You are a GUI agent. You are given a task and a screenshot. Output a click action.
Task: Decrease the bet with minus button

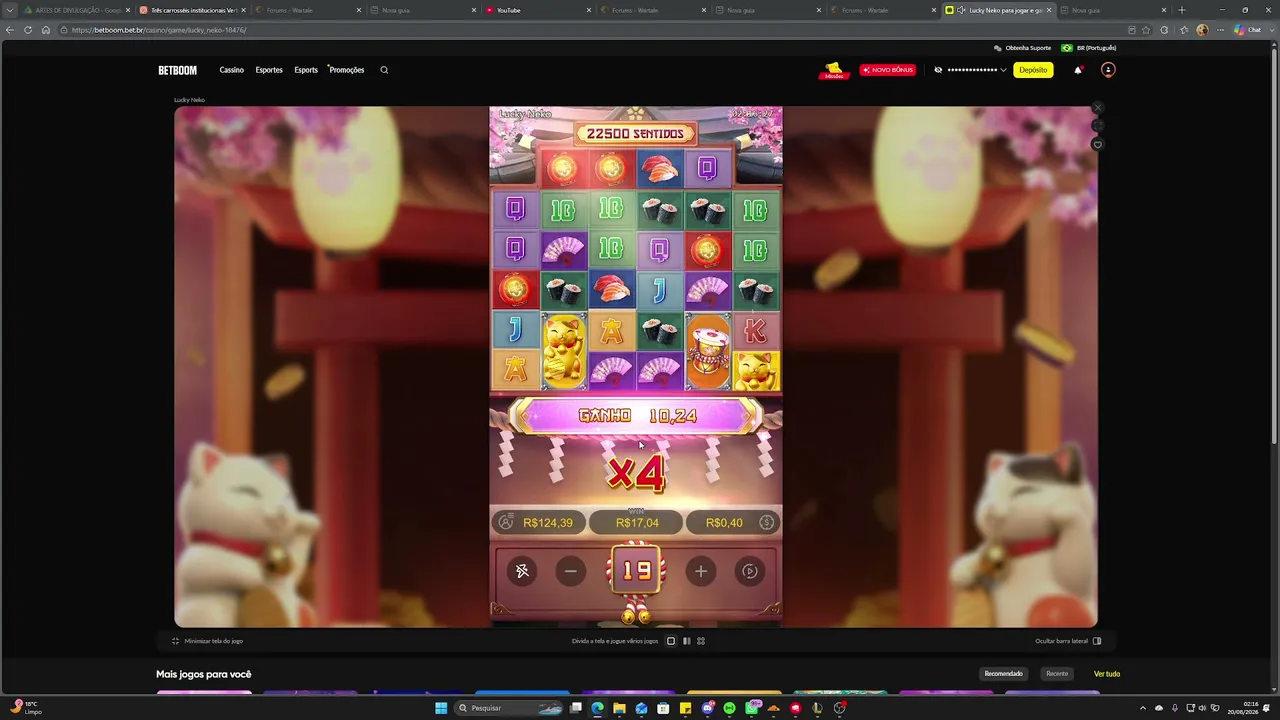pyautogui.click(x=571, y=571)
